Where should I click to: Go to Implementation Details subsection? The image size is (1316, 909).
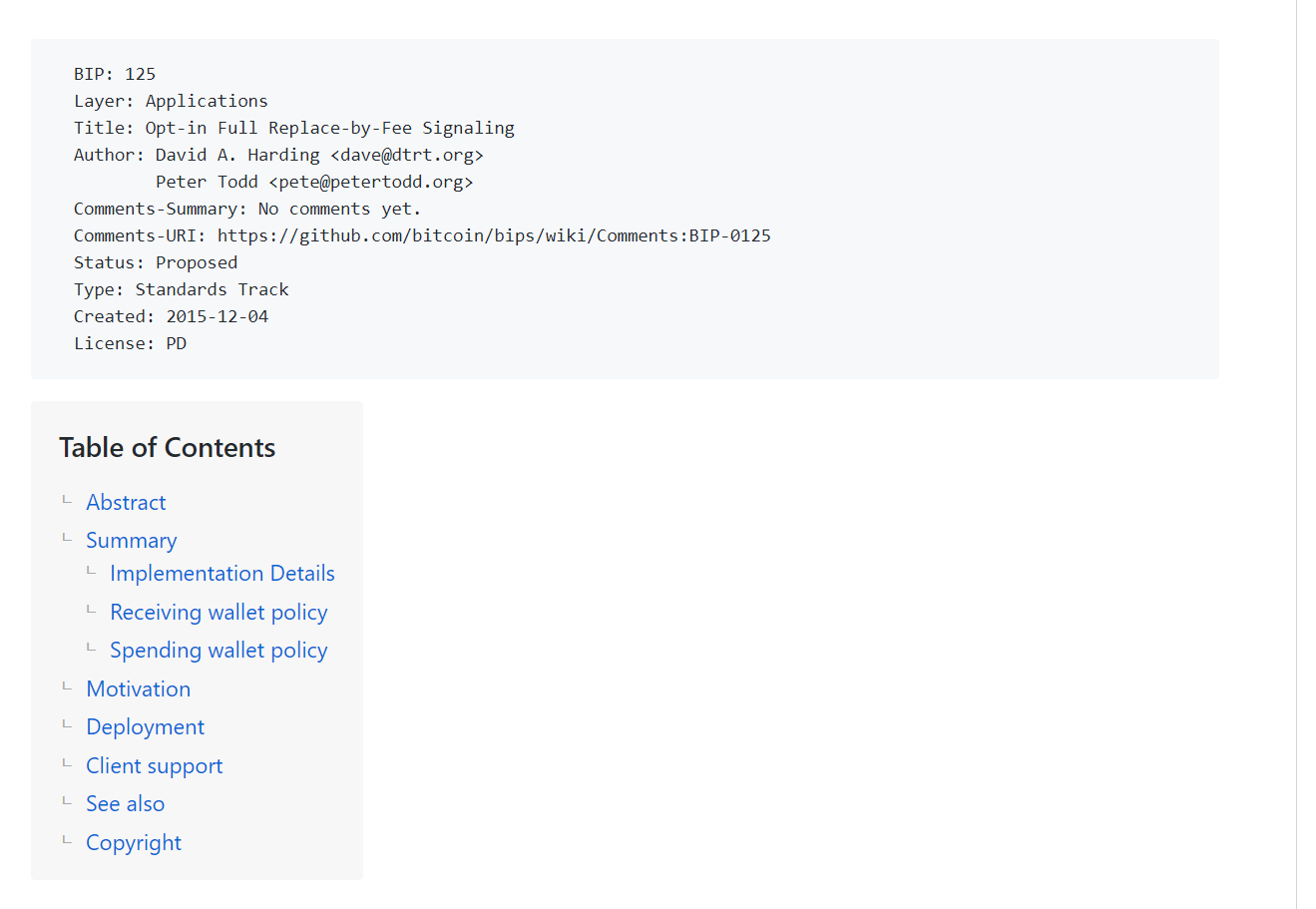pos(221,573)
